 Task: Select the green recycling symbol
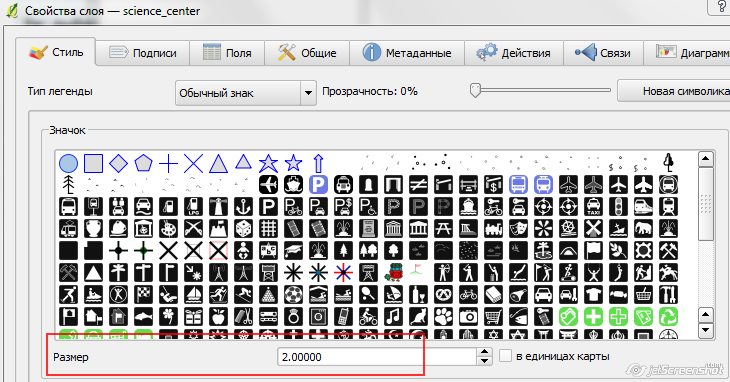click(669, 317)
